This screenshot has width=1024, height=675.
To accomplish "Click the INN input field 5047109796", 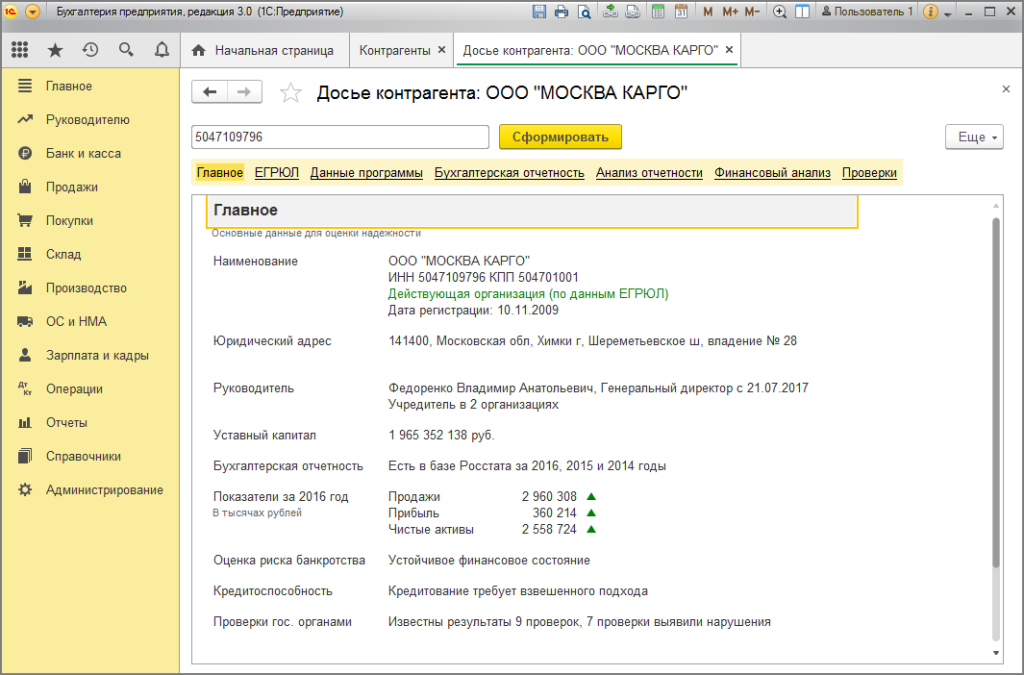I will coord(340,137).
